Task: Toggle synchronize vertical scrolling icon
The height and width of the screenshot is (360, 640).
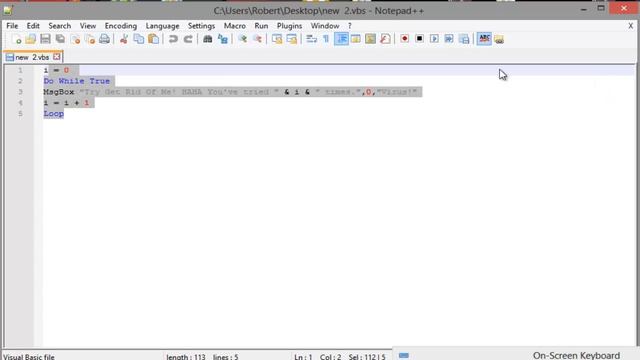Action: [277, 39]
